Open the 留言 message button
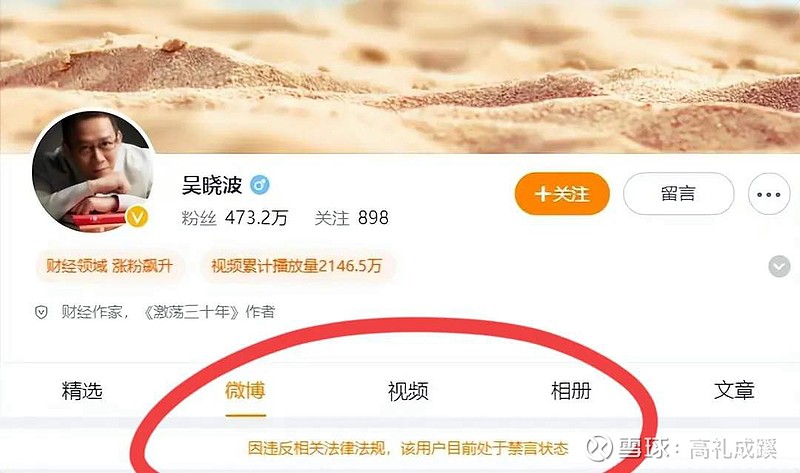This screenshot has width=800, height=473. point(678,194)
